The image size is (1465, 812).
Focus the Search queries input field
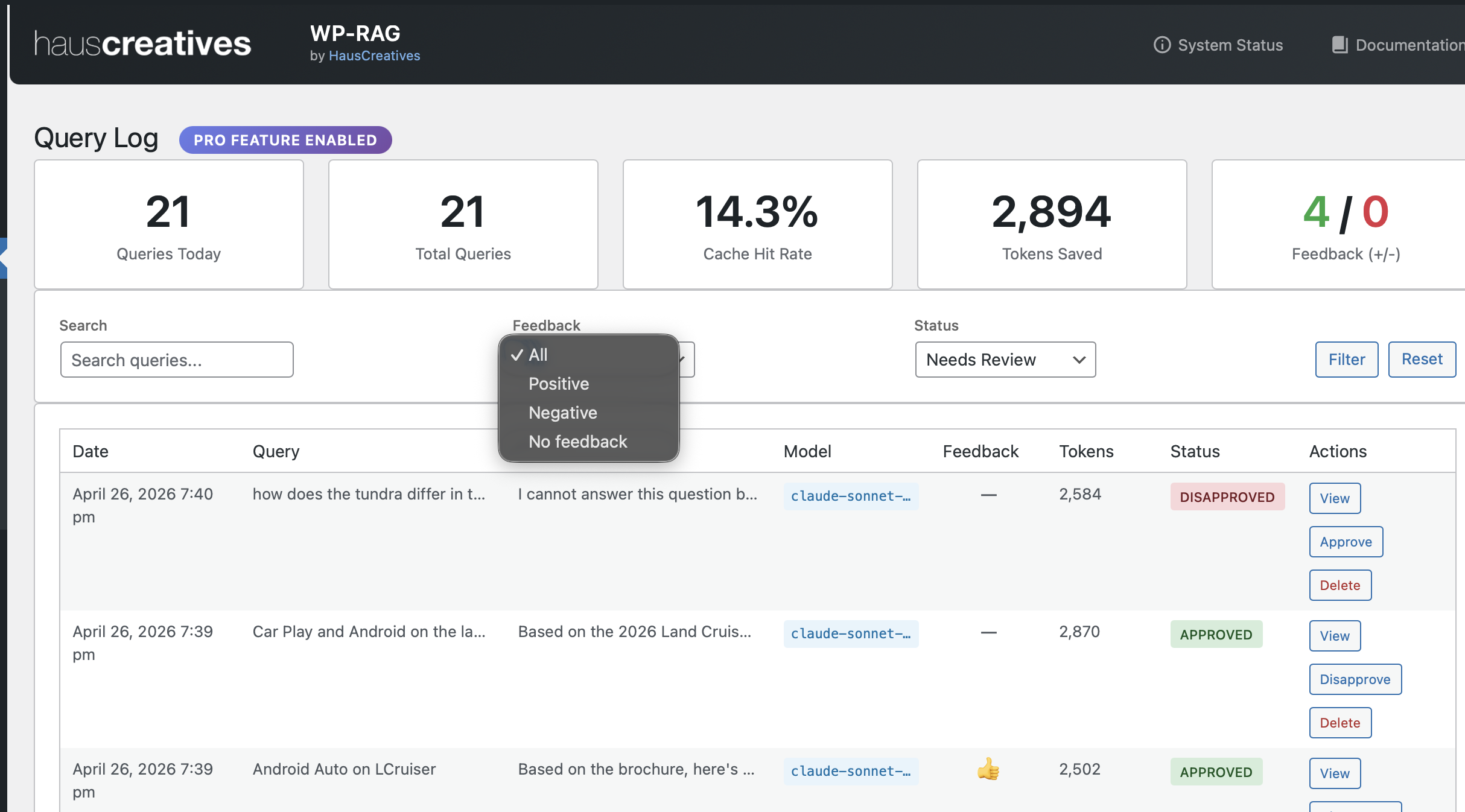(177, 360)
